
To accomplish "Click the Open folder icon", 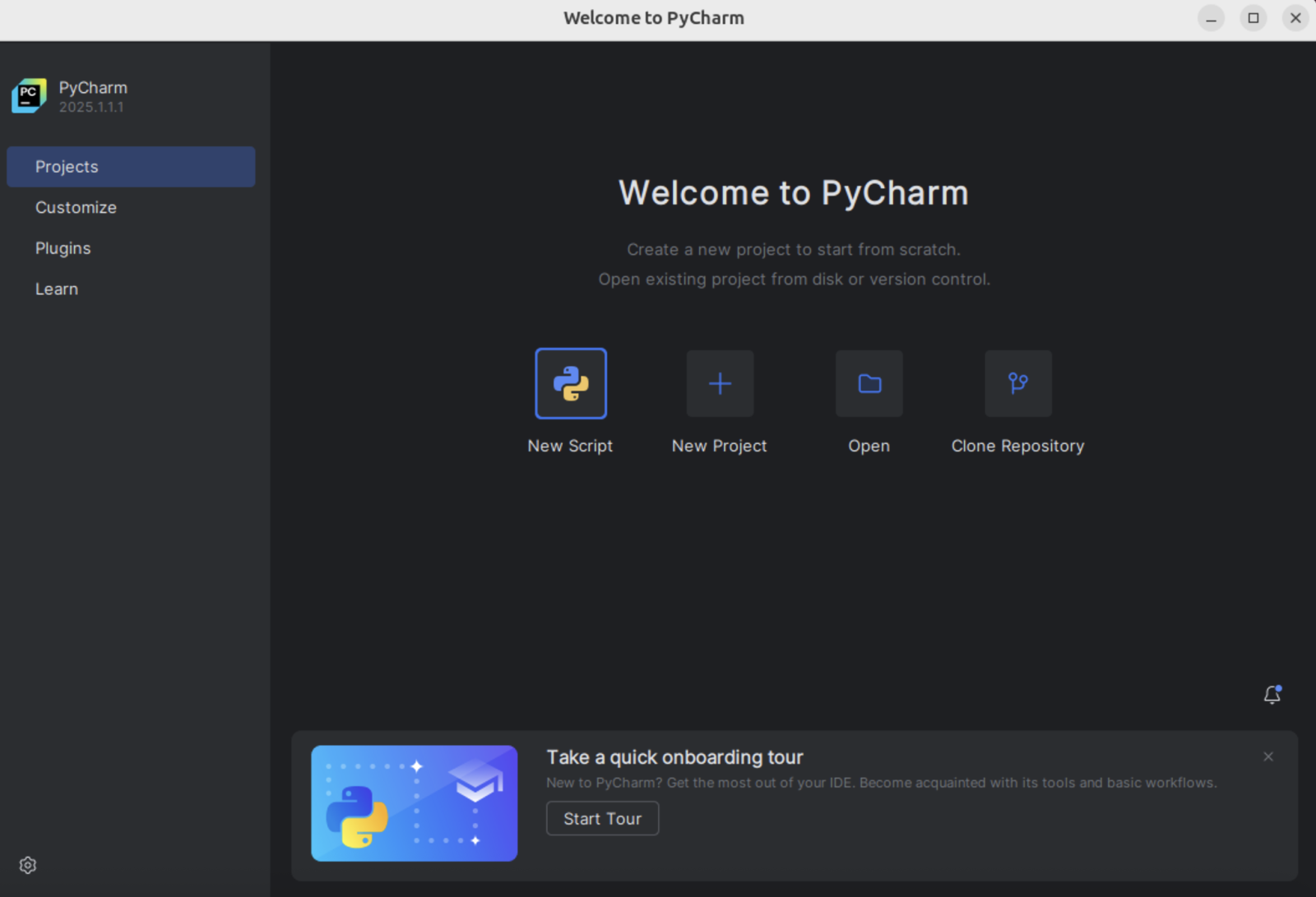I will point(869,383).
